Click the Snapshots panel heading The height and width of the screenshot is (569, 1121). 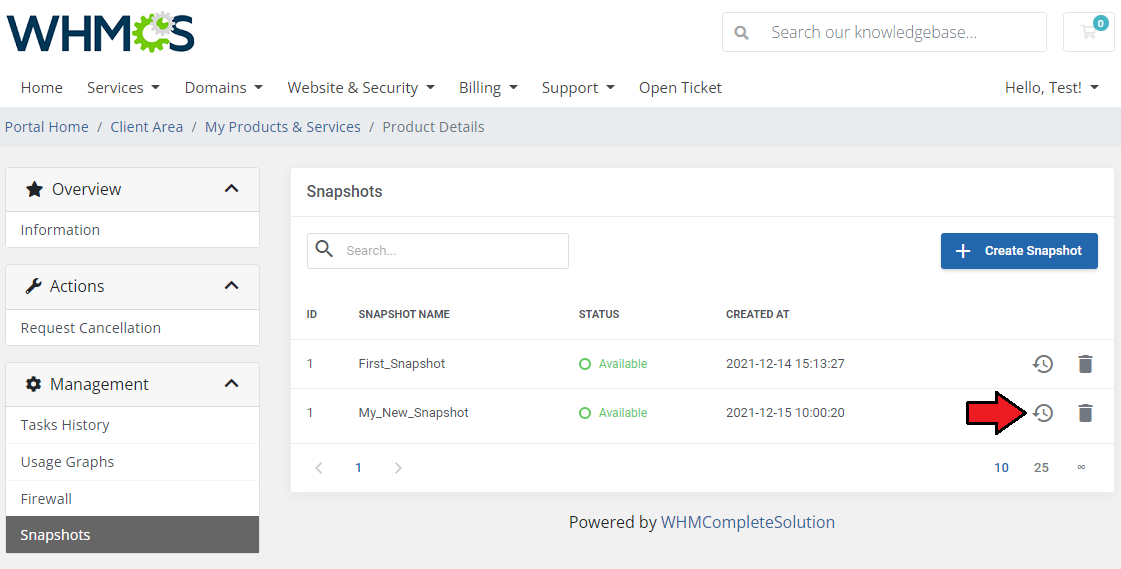point(345,192)
